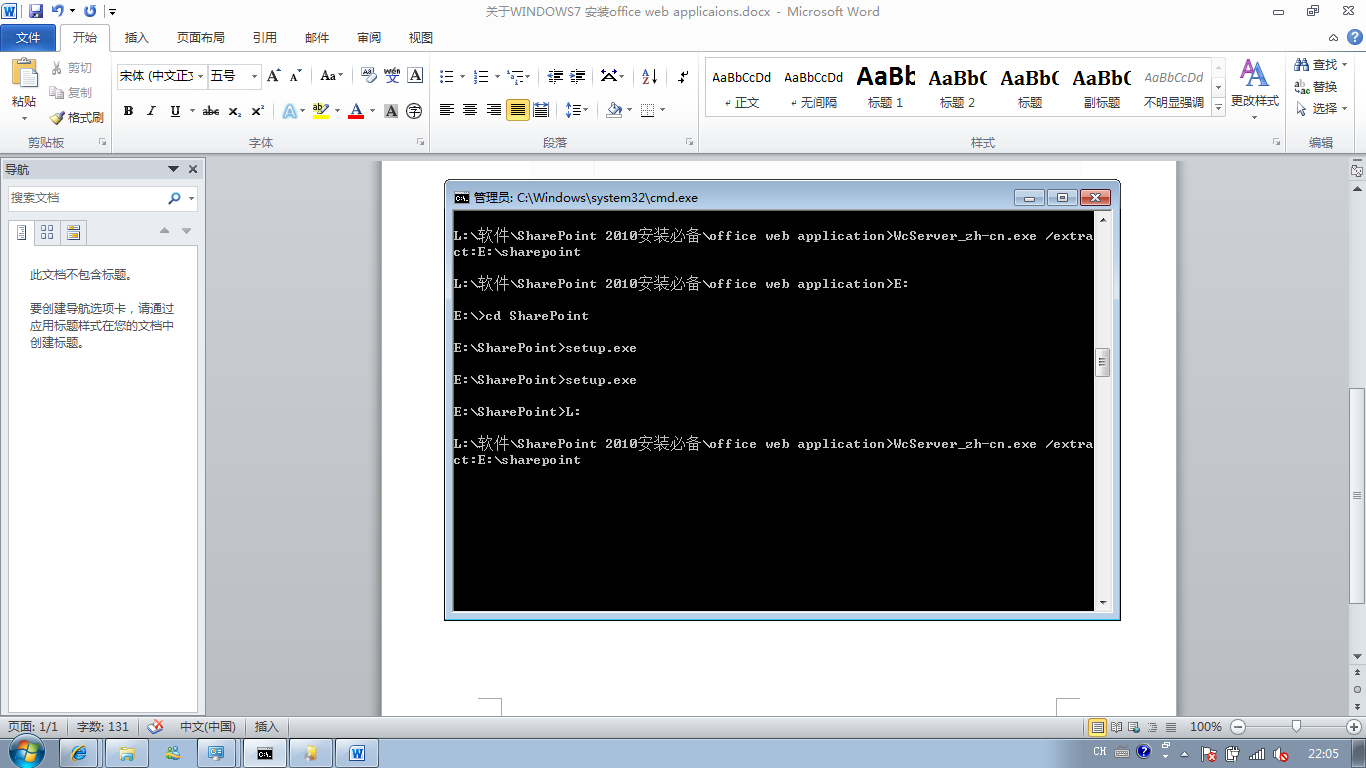Image resolution: width=1366 pixels, height=768 pixels.
Task: Save the document from Quick Access Toolbar
Action: (x=36, y=11)
